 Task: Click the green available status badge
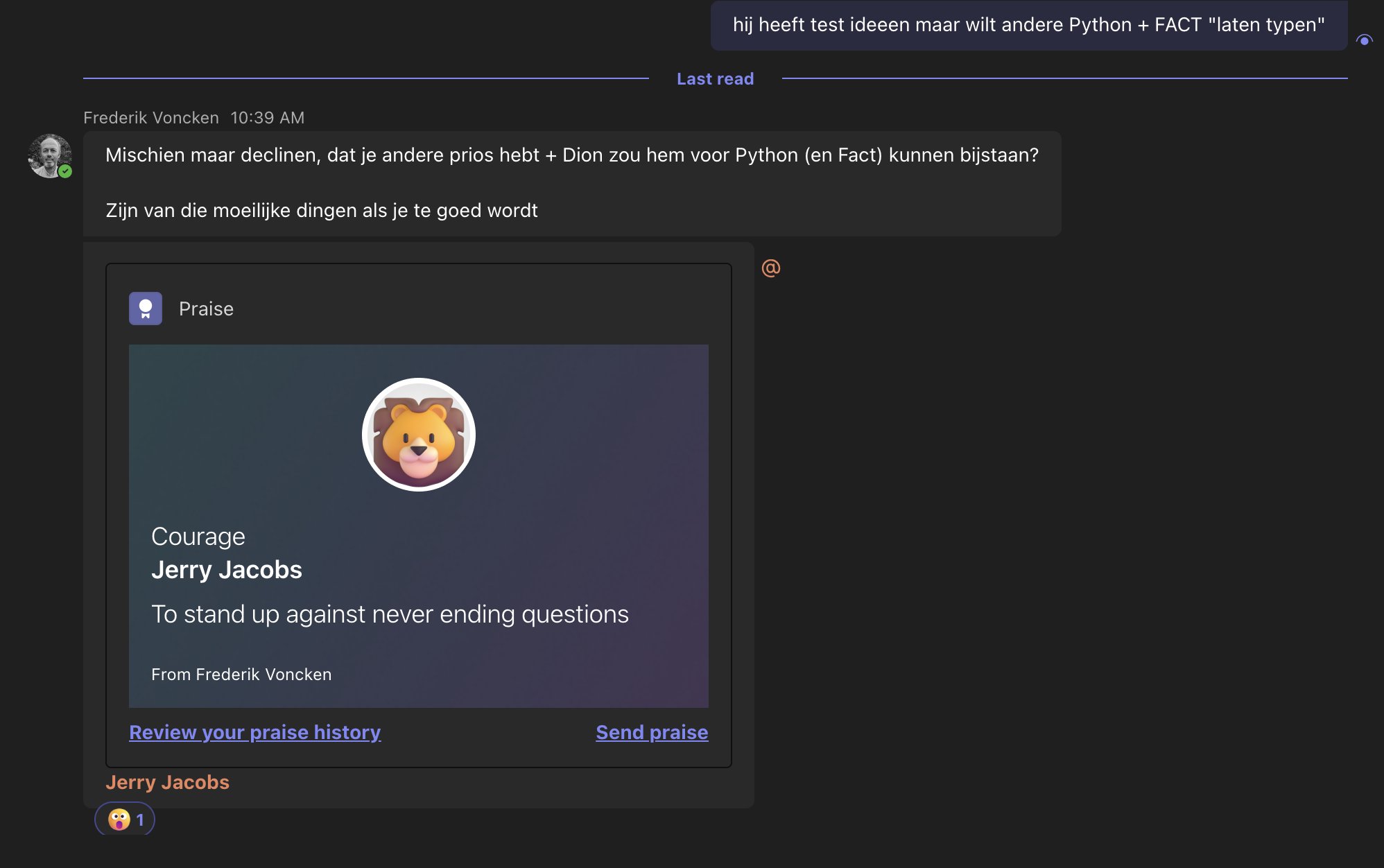point(65,171)
